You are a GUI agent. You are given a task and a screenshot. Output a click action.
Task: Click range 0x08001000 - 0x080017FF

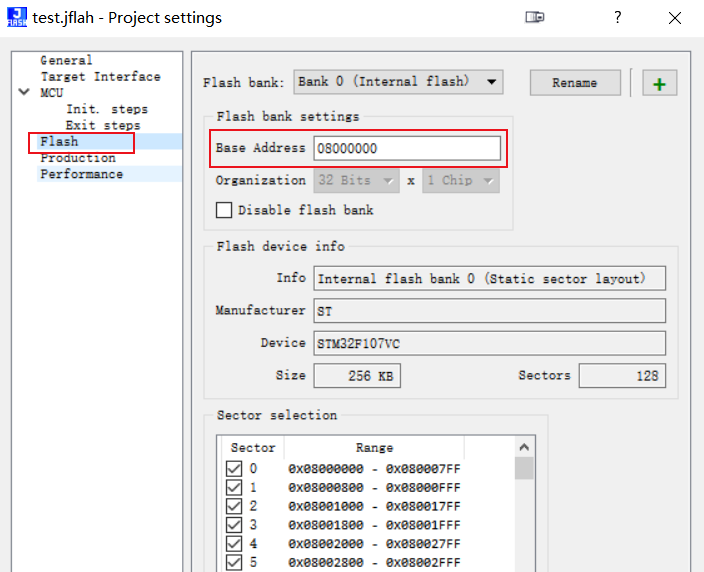click(x=374, y=506)
